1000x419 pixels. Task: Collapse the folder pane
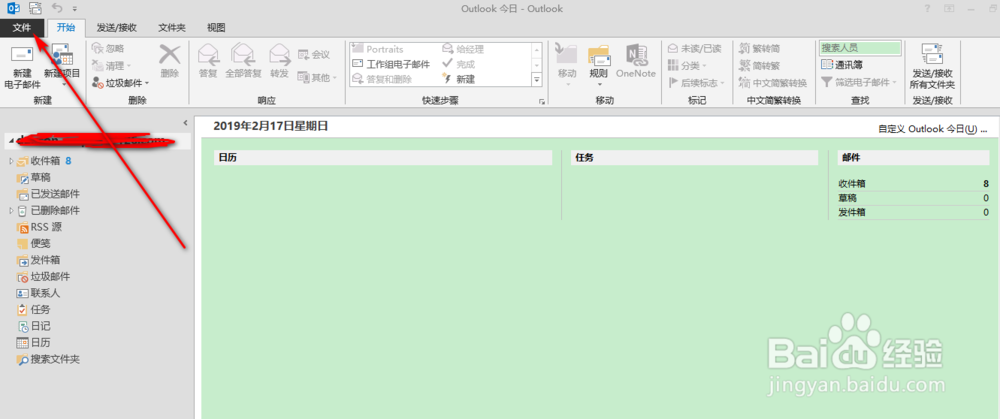point(185,122)
